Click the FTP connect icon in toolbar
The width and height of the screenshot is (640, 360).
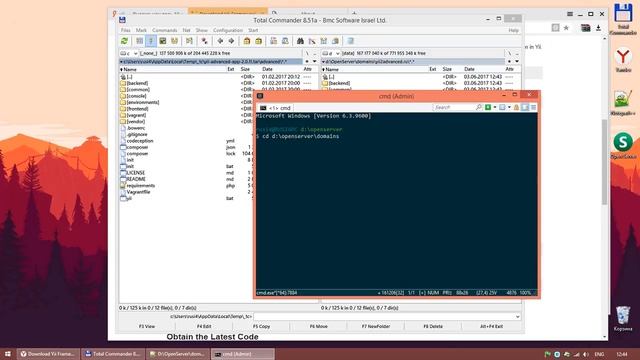(x=273, y=41)
